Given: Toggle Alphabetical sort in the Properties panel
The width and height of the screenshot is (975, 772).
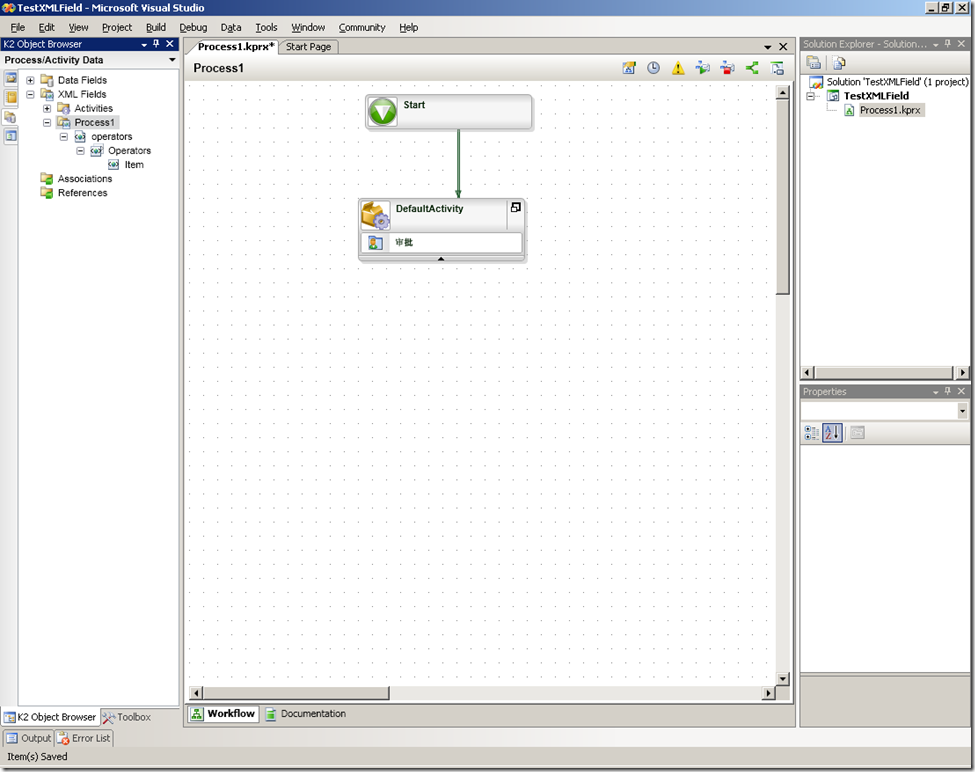Looking at the screenshot, I should point(832,433).
